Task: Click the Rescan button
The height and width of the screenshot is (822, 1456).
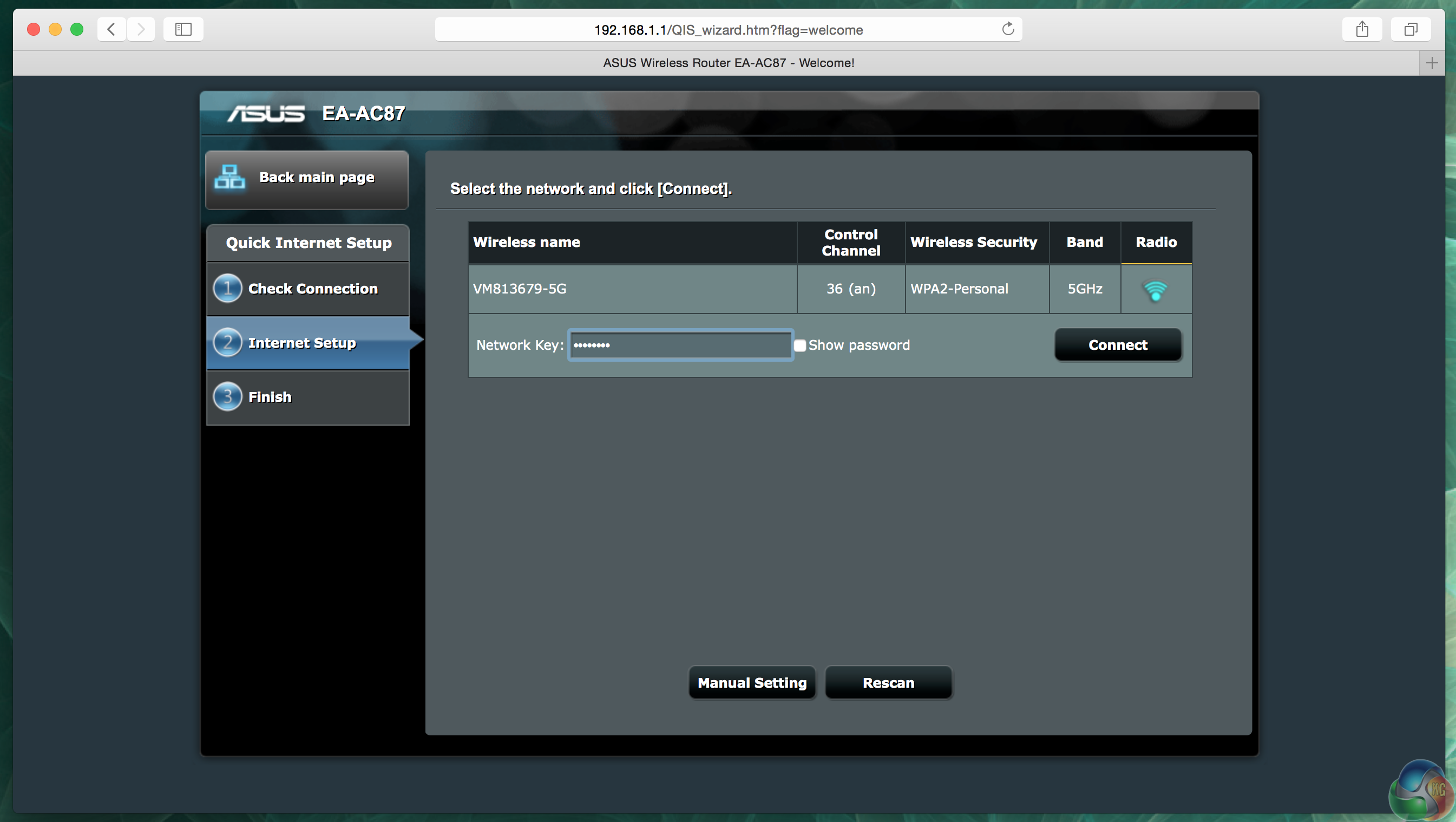Action: (888, 683)
